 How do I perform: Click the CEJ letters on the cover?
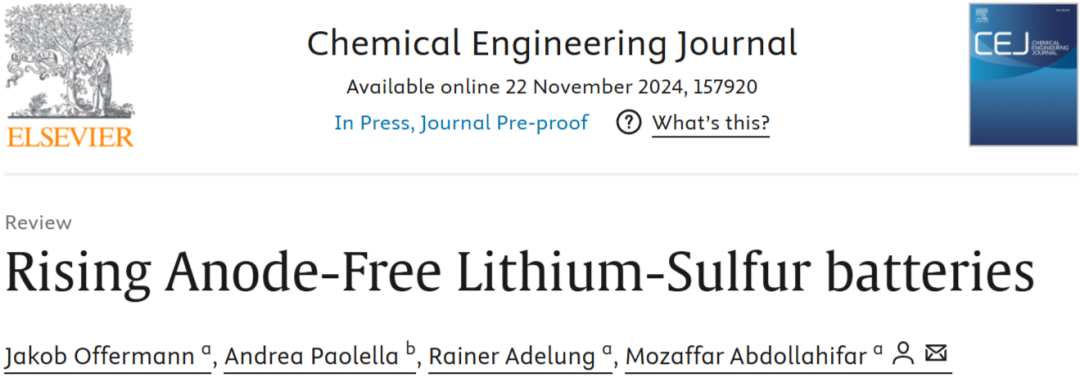click(x=1001, y=45)
